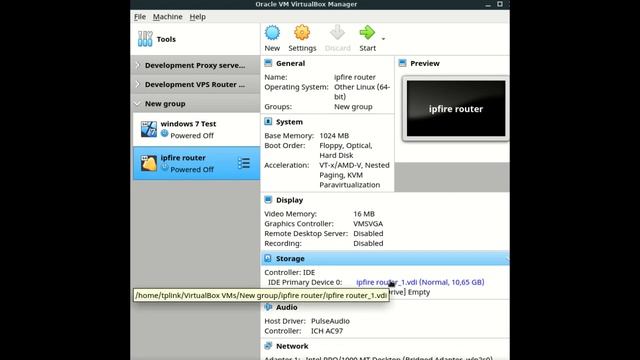Start the VM with the green arrow
Screen dimensions: 640x360
367,33
